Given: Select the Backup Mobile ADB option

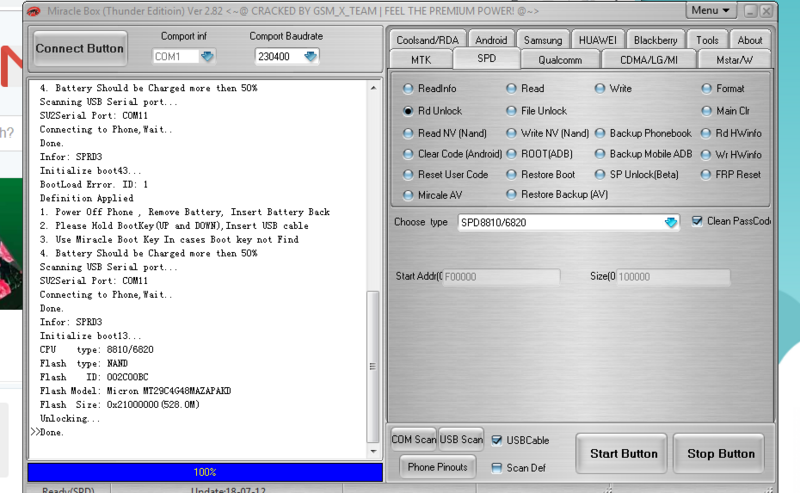Looking at the screenshot, I should 643,154.
